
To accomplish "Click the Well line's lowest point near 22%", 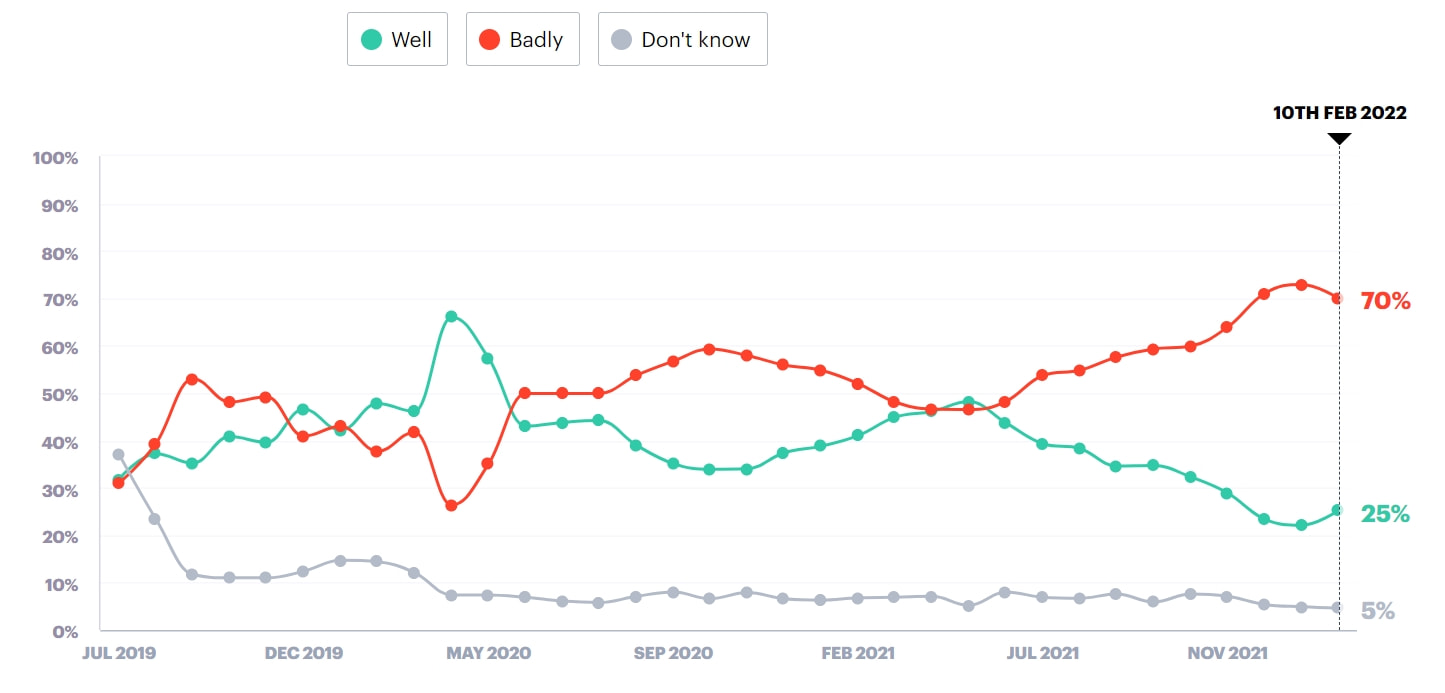I will point(1301,525).
